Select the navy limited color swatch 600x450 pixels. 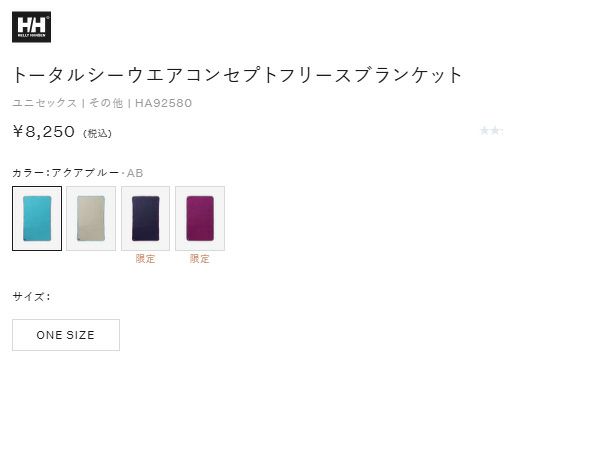145,218
